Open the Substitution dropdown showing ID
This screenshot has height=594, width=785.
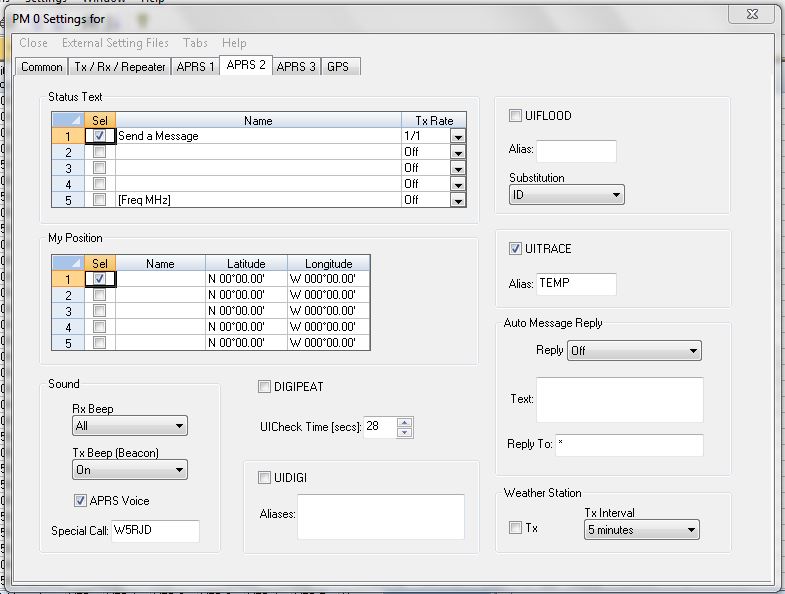(566, 194)
